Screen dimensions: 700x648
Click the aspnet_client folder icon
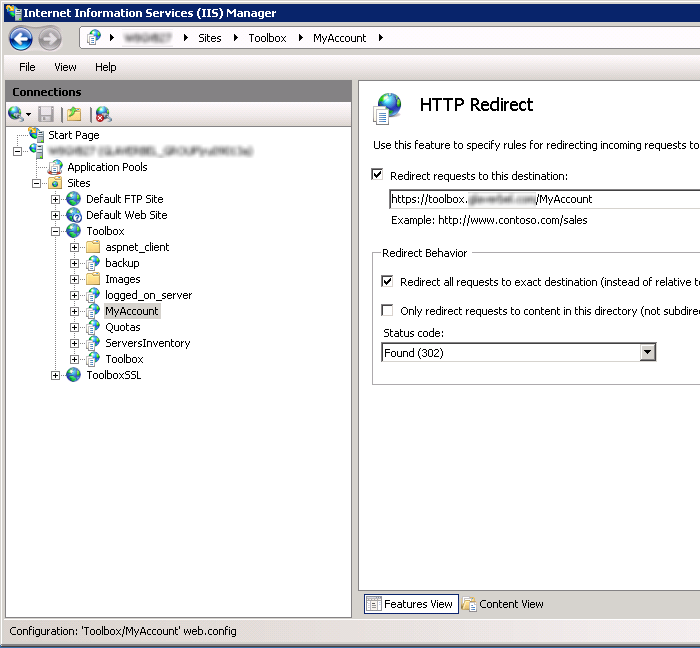(x=93, y=247)
